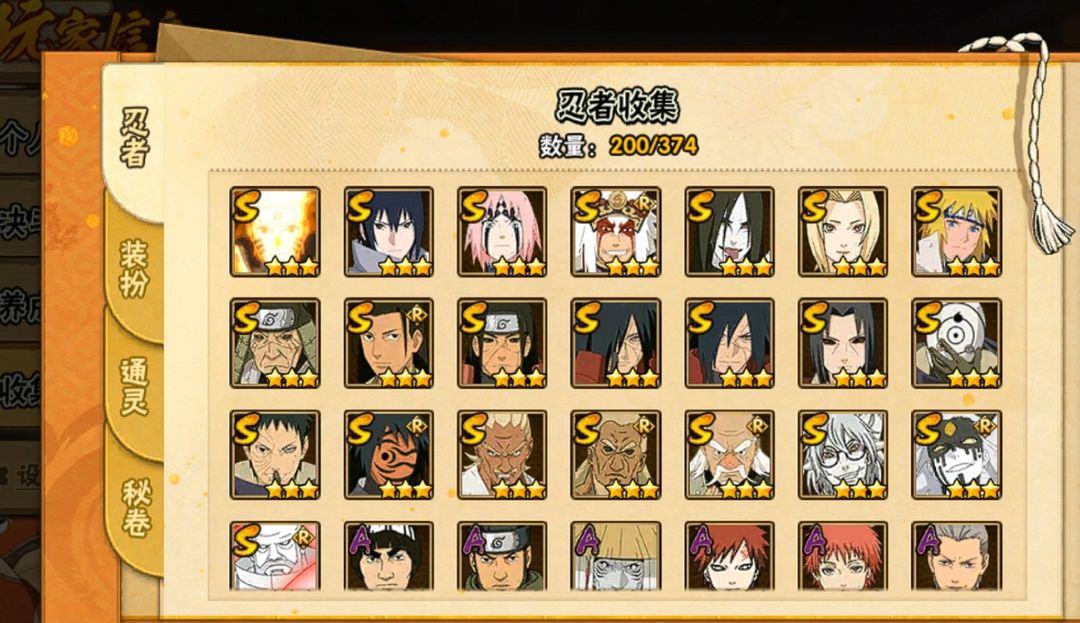Image resolution: width=1080 pixels, height=623 pixels.
Task: Select the white spiral-masked Tobi ninja card
Action: point(957,343)
